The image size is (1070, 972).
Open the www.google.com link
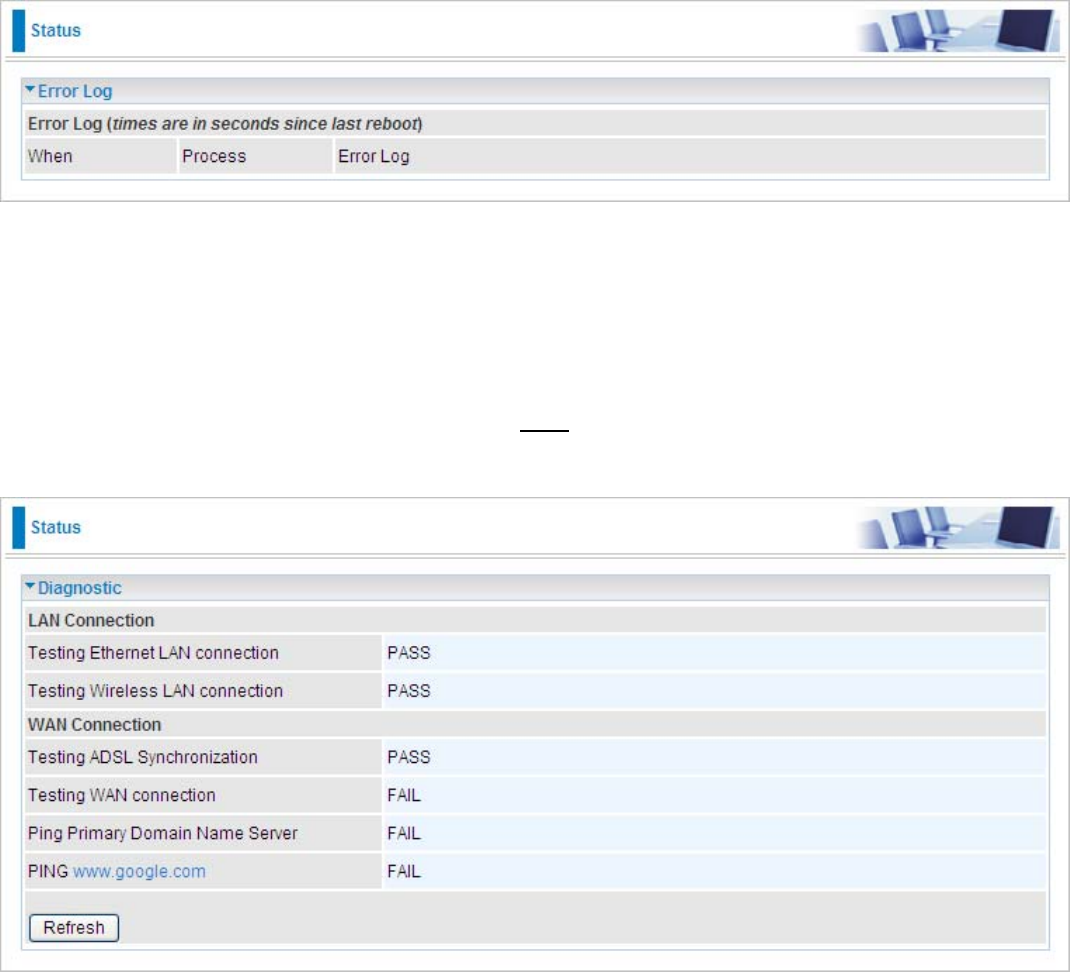(139, 872)
